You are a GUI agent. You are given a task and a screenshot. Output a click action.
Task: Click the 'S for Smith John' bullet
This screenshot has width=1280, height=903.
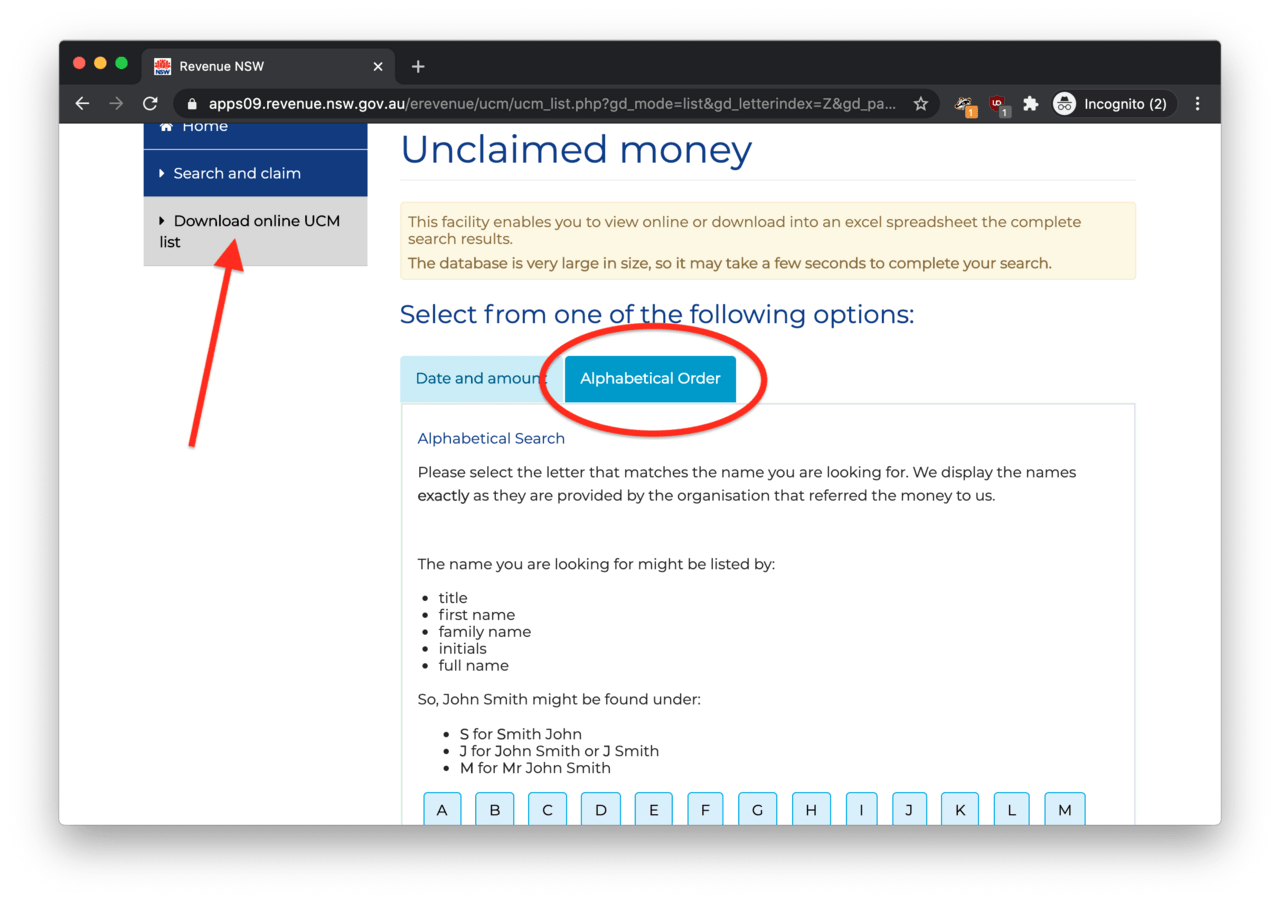pos(520,734)
